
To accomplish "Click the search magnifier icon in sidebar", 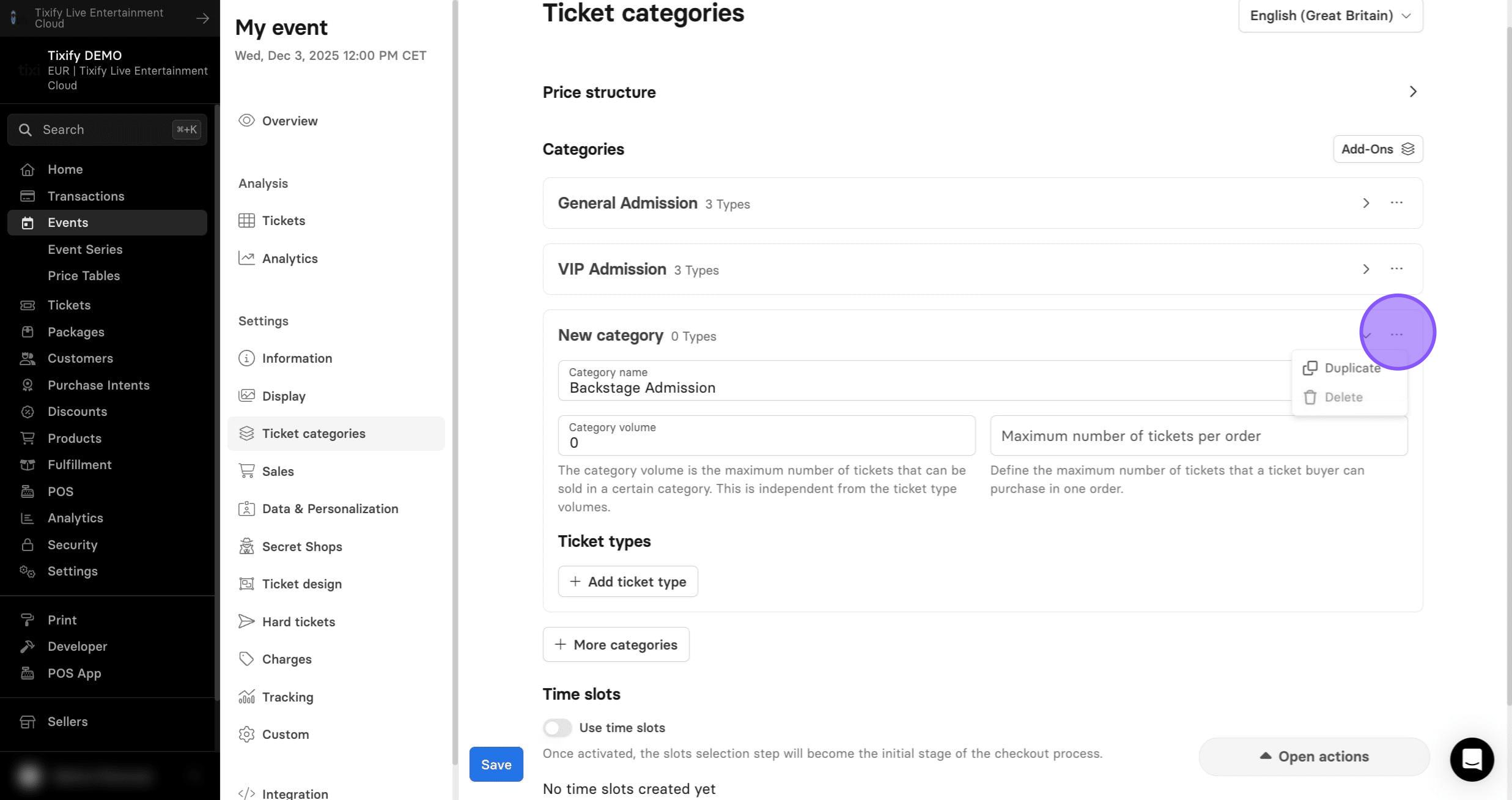I will (x=25, y=130).
